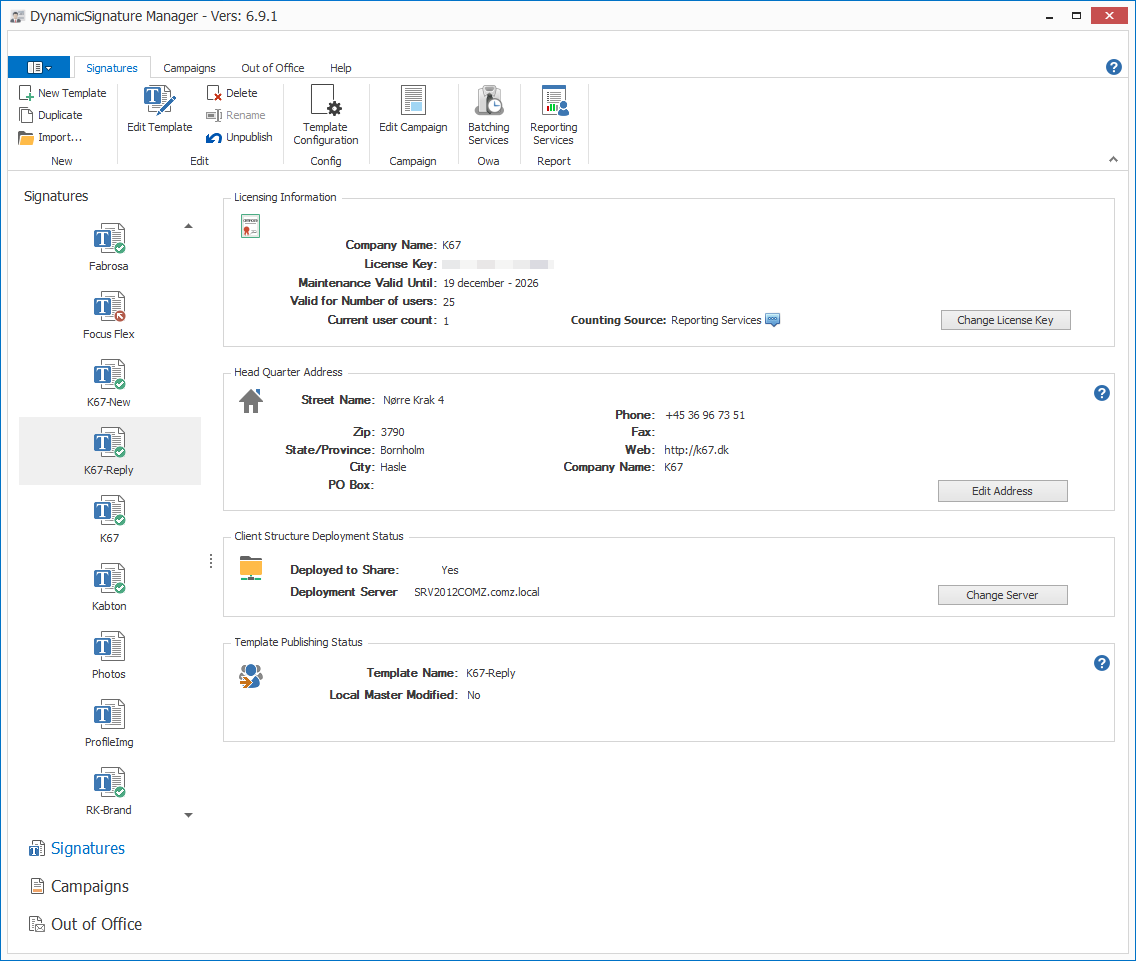This screenshot has height=961, width=1136.
Task: Open Import from the ribbon
Action: 51,137
